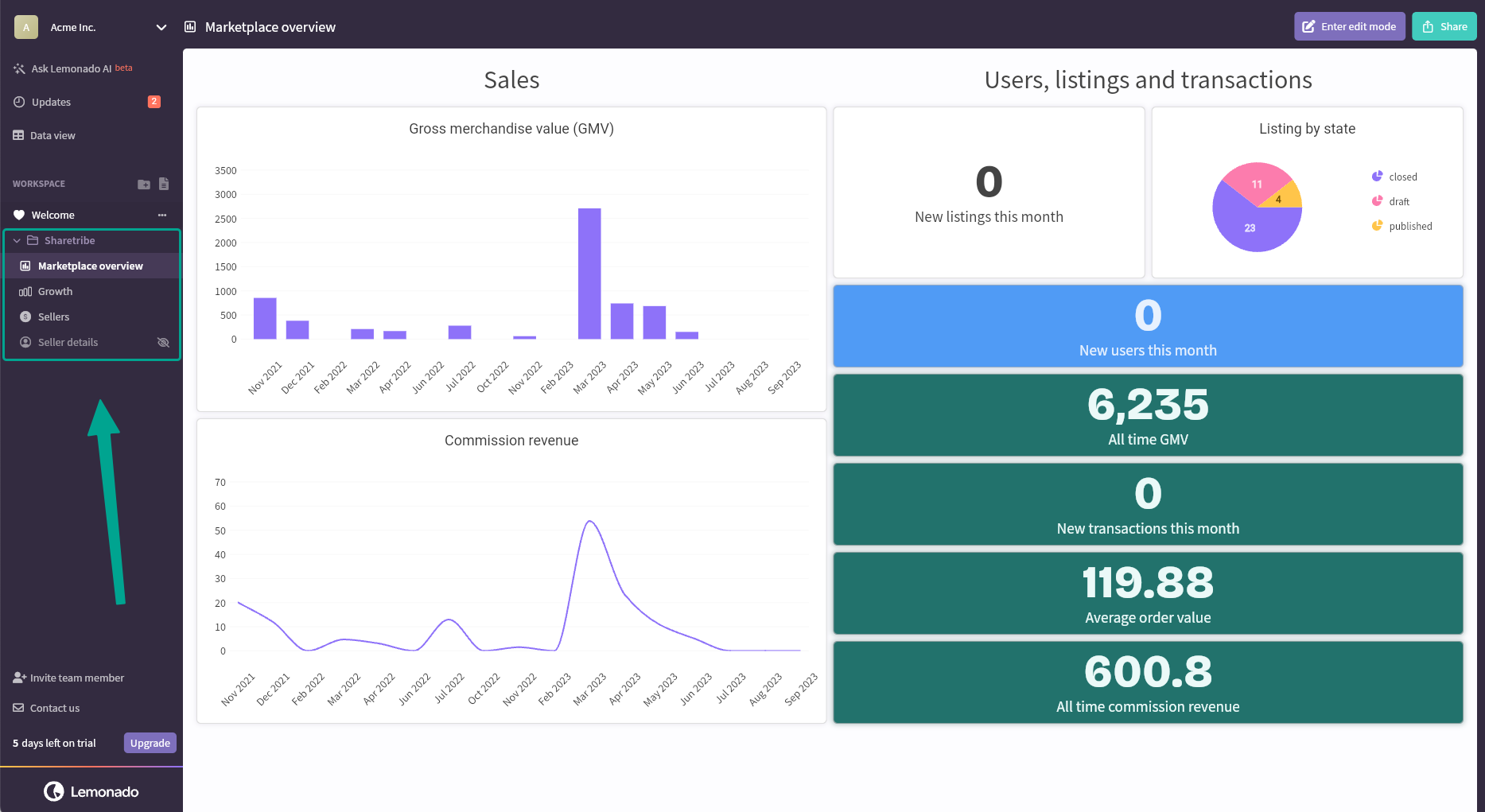Click the WORKSPACE section label
Viewport: 1485px width, 812px height.
click(39, 184)
